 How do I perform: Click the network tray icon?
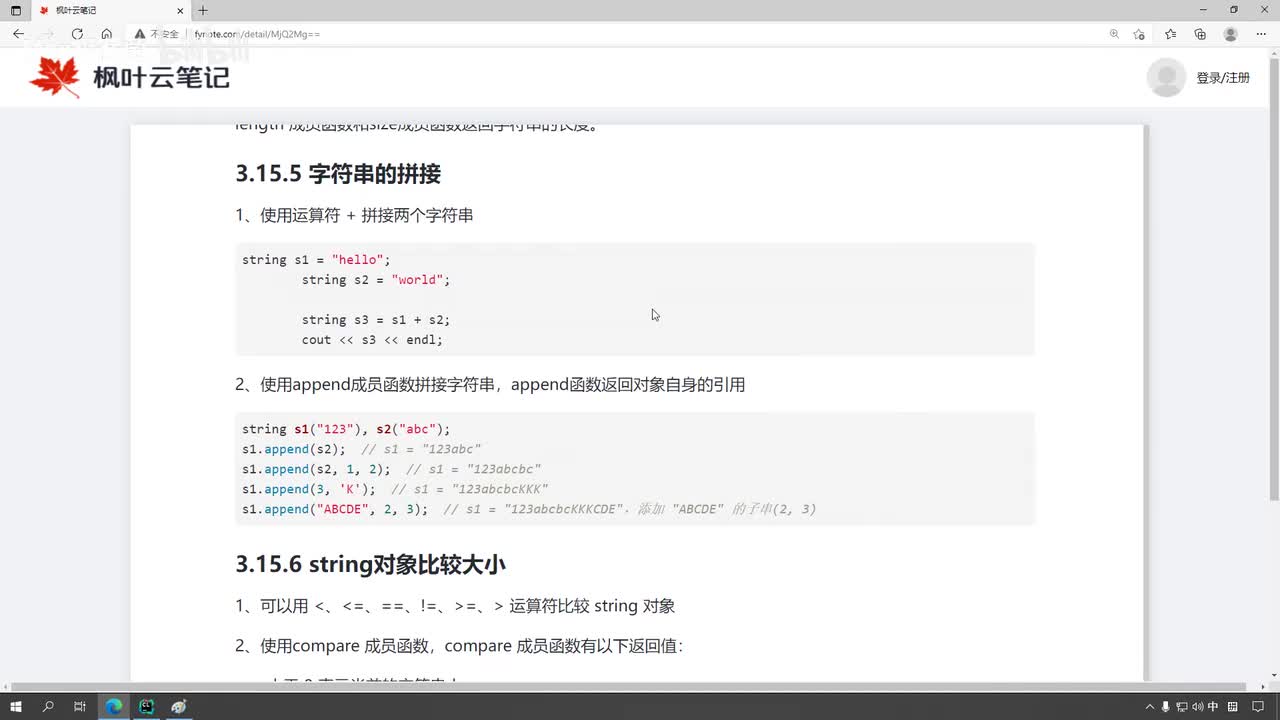(1181, 707)
